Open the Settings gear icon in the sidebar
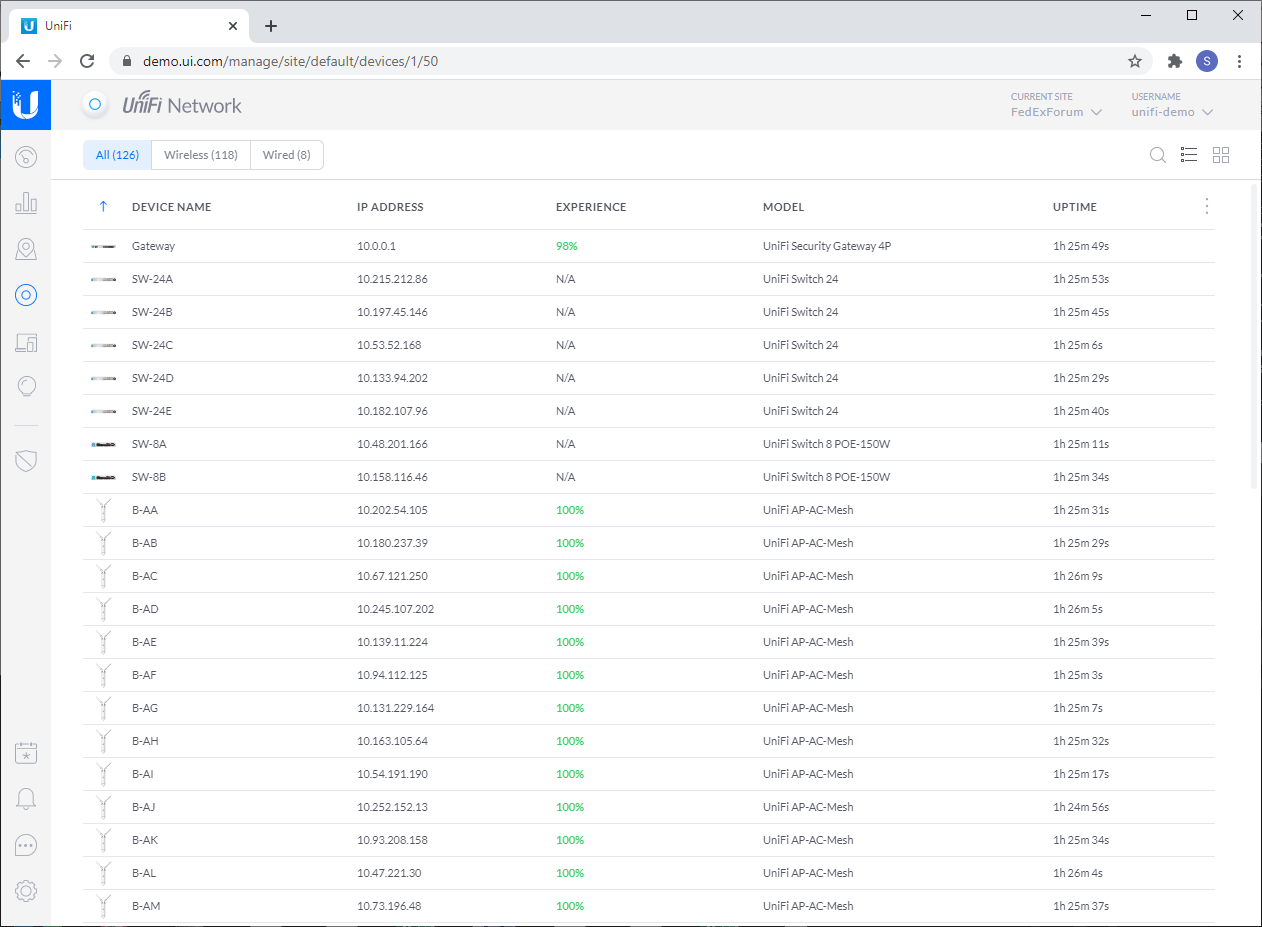The width and height of the screenshot is (1262, 927). coord(26,890)
